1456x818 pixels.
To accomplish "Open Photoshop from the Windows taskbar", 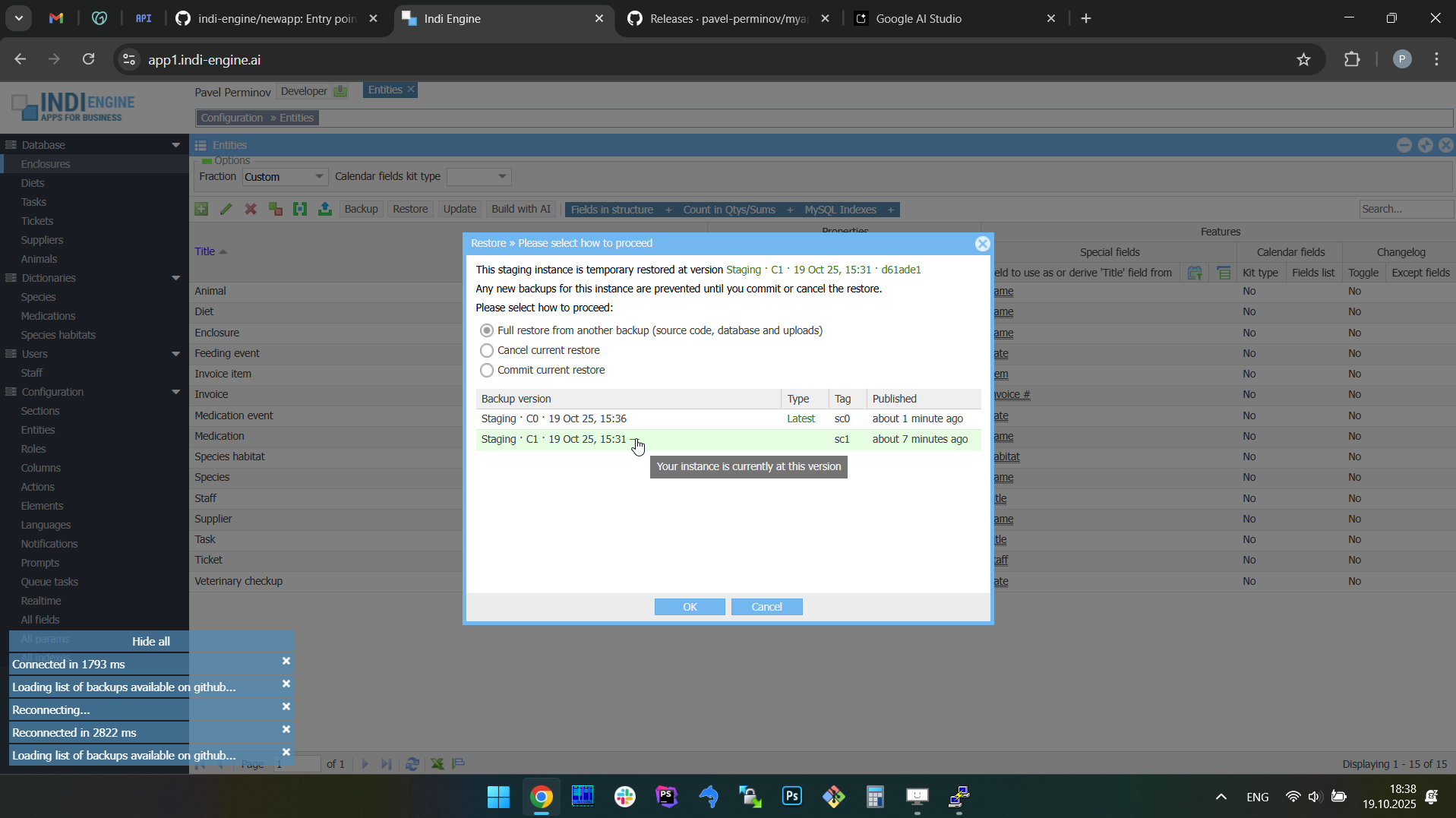I will point(791,797).
